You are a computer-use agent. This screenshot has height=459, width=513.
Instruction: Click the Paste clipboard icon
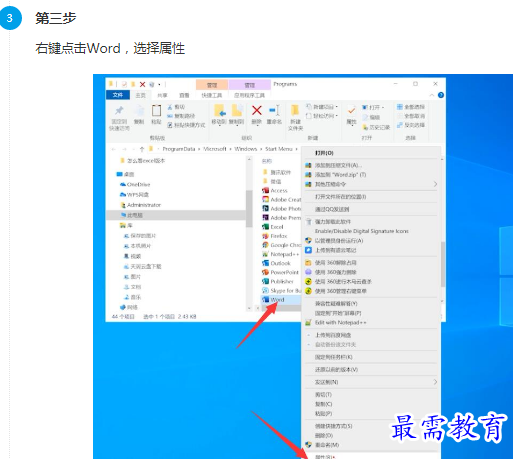(156, 111)
